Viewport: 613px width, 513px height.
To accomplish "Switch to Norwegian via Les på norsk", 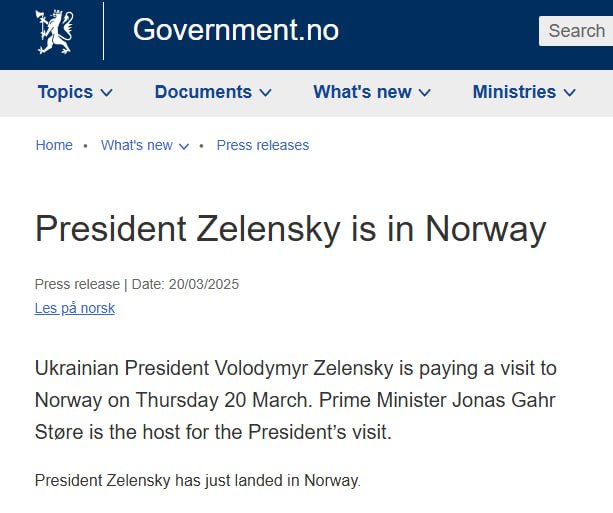I will point(75,308).
